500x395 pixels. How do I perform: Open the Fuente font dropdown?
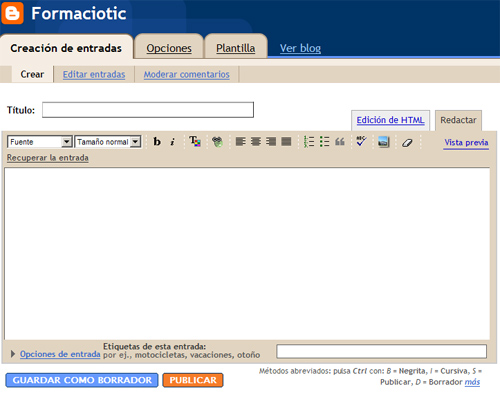[x=40, y=142]
